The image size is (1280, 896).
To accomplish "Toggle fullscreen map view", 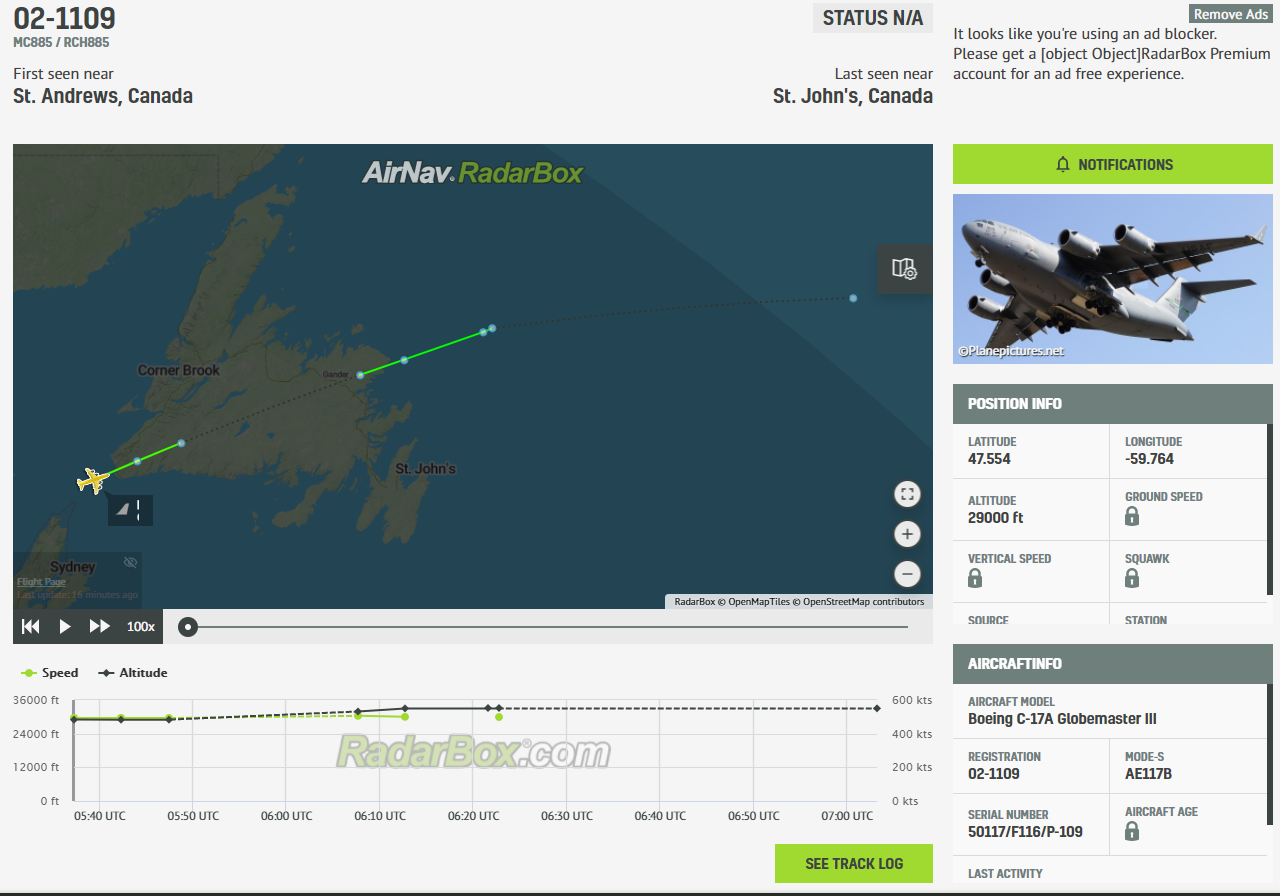I will (907, 494).
